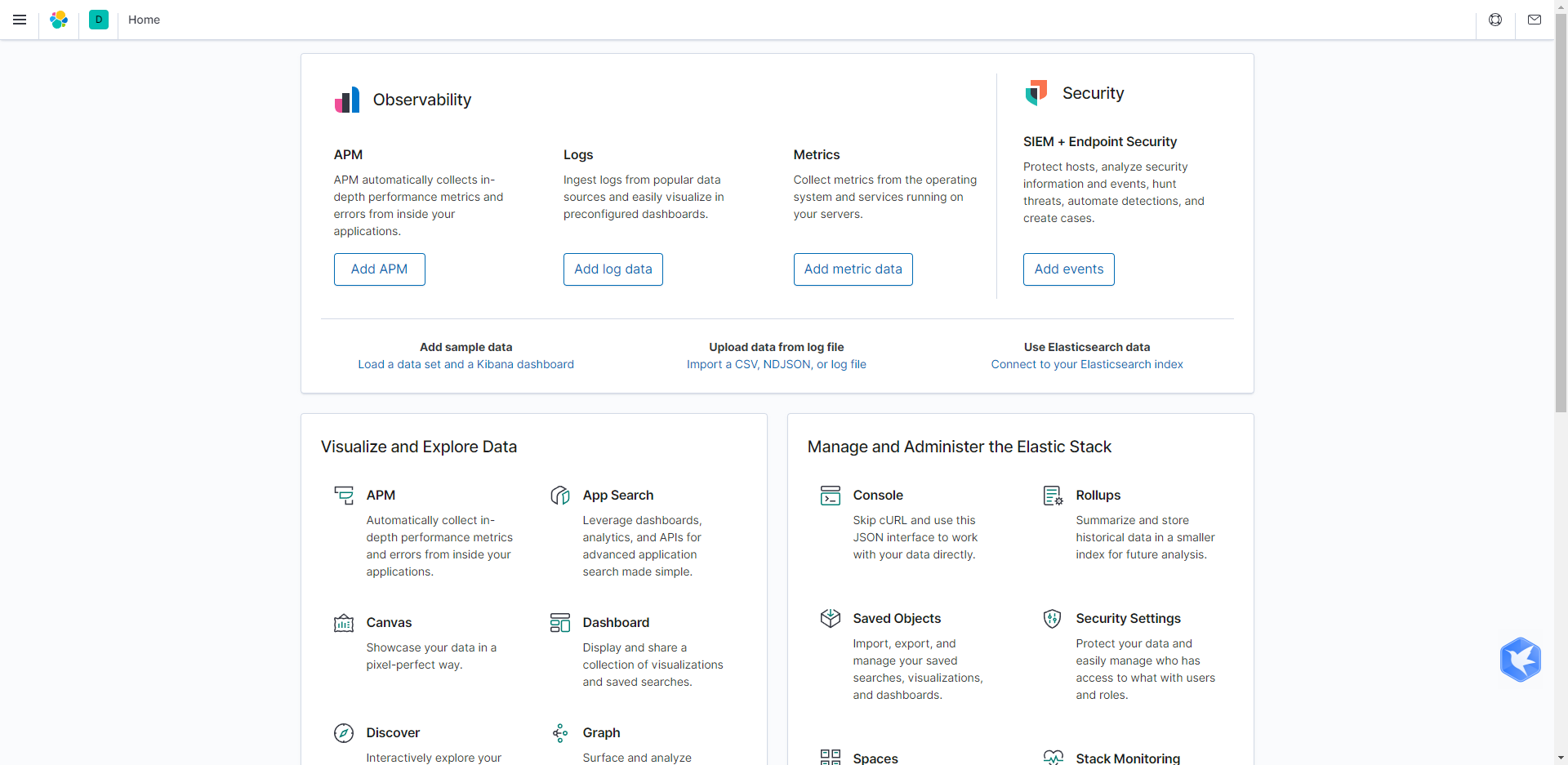Click the floating blue bird widget
Screen dimensions: 1568x765
(x=1521, y=660)
